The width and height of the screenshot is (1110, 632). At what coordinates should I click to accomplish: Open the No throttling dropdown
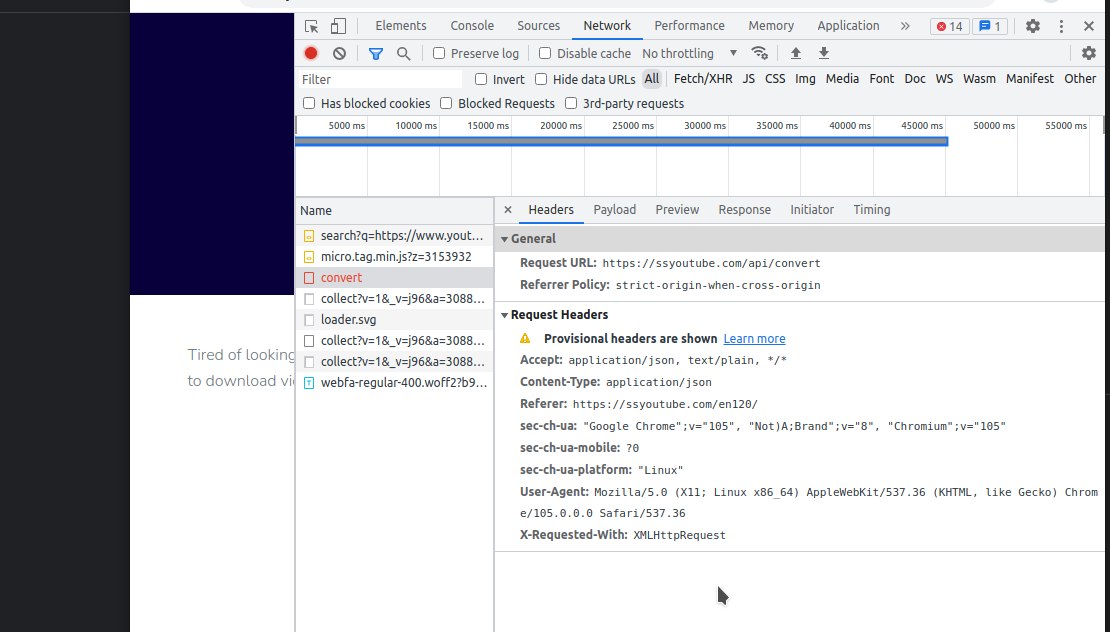(690, 53)
